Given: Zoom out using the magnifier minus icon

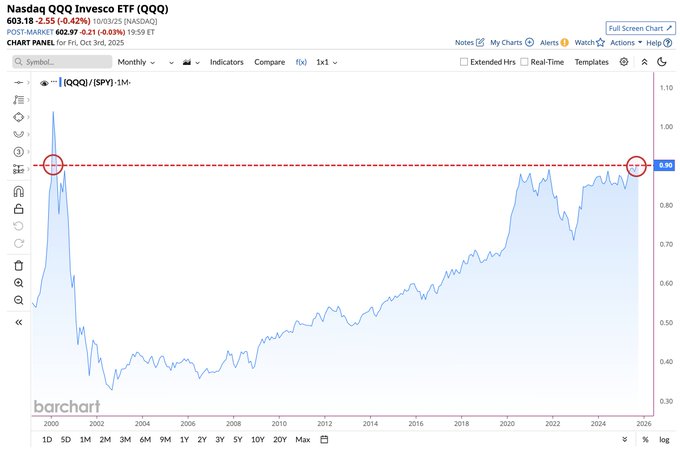Looking at the screenshot, I should click(x=19, y=300).
